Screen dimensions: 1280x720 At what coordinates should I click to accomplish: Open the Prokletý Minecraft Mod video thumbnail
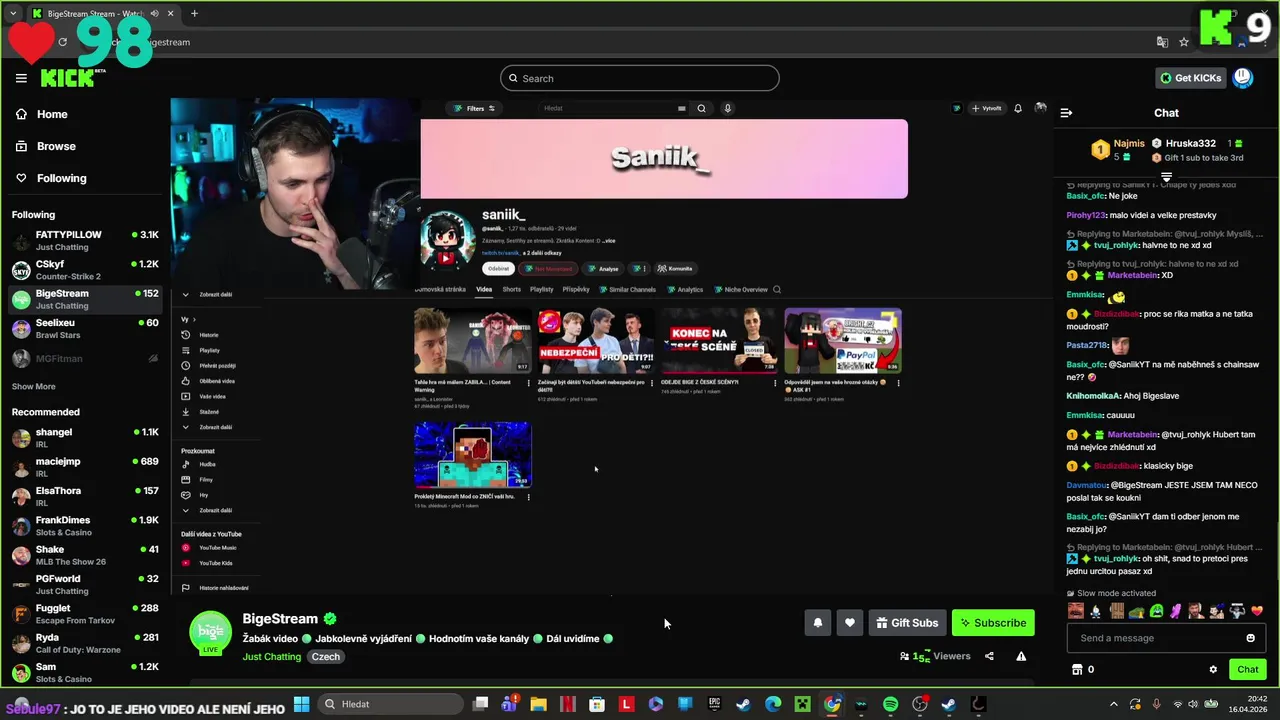[x=473, y=454]
